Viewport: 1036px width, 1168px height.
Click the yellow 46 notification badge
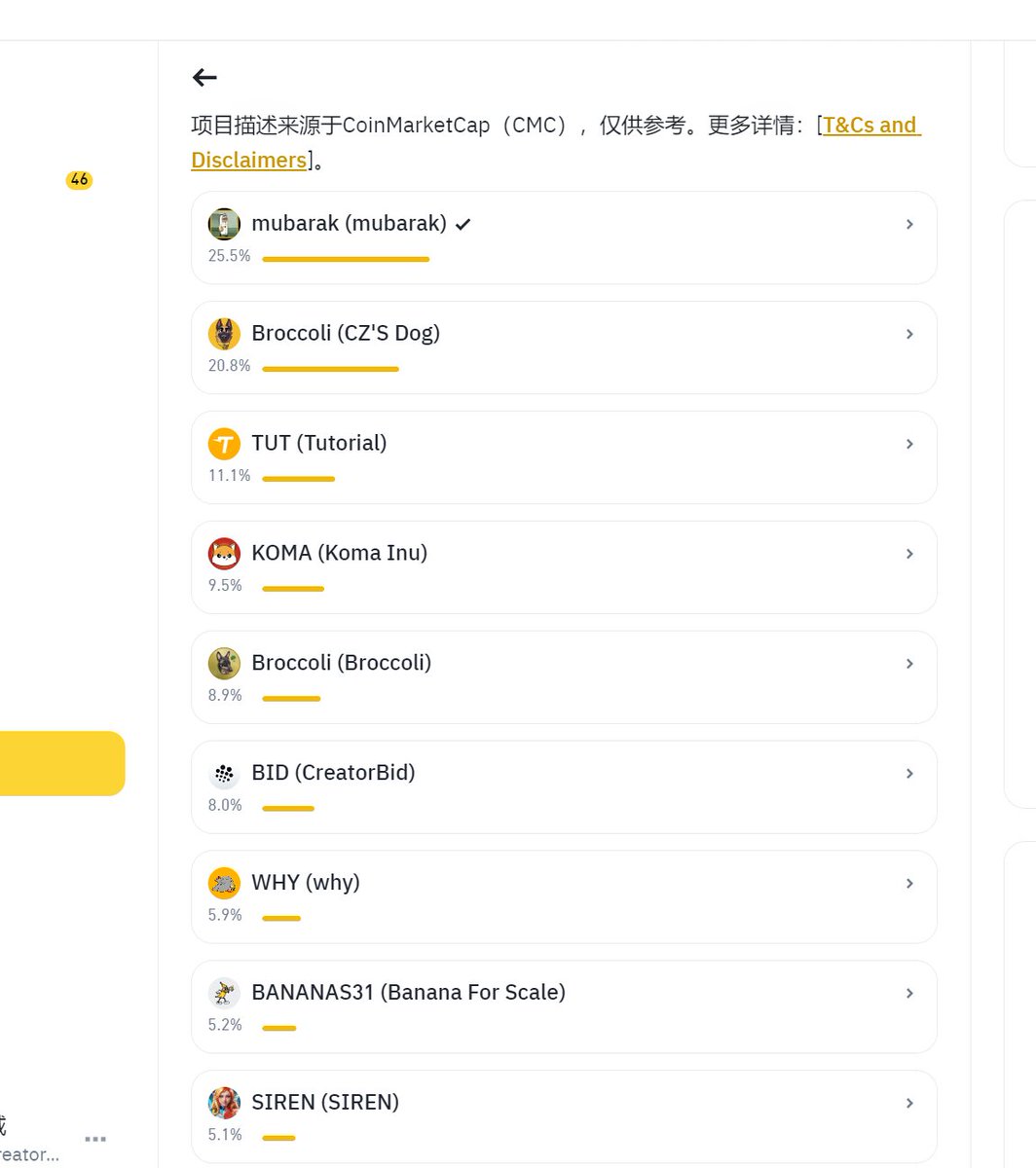79,180
